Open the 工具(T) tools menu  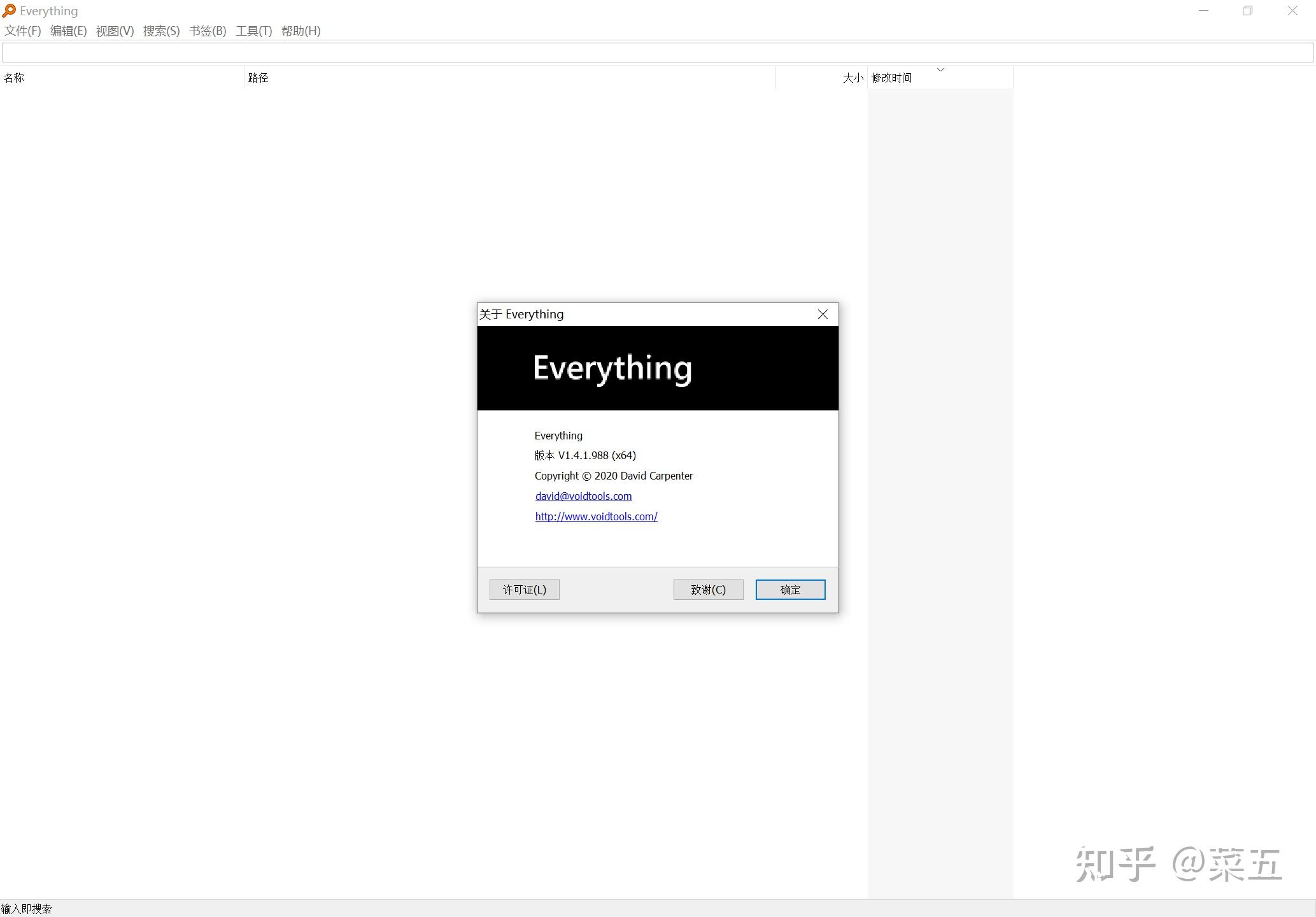(253, 31)
